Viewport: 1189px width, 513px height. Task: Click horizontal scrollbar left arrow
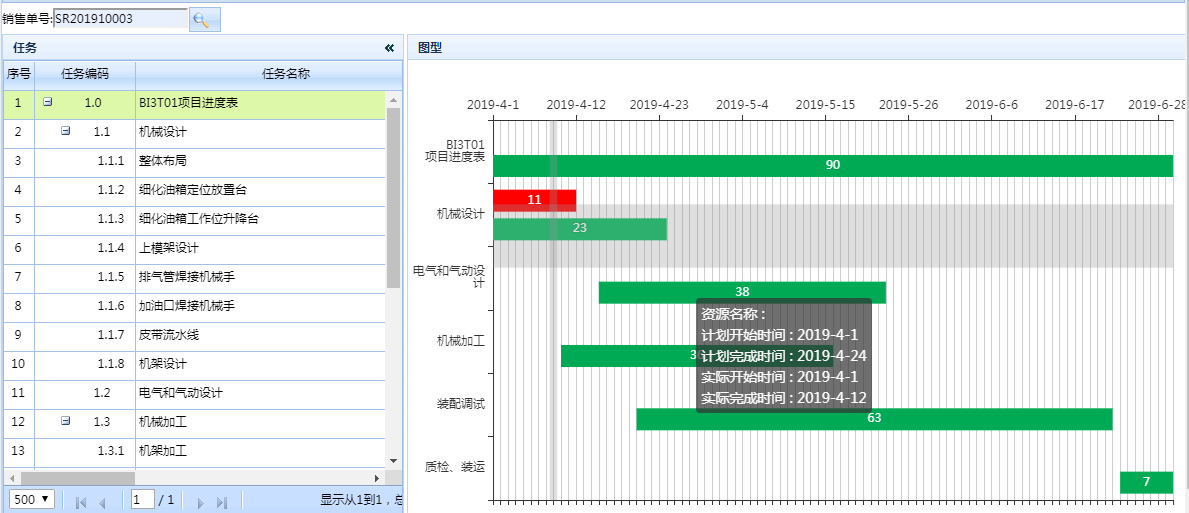tap(11, 478)
